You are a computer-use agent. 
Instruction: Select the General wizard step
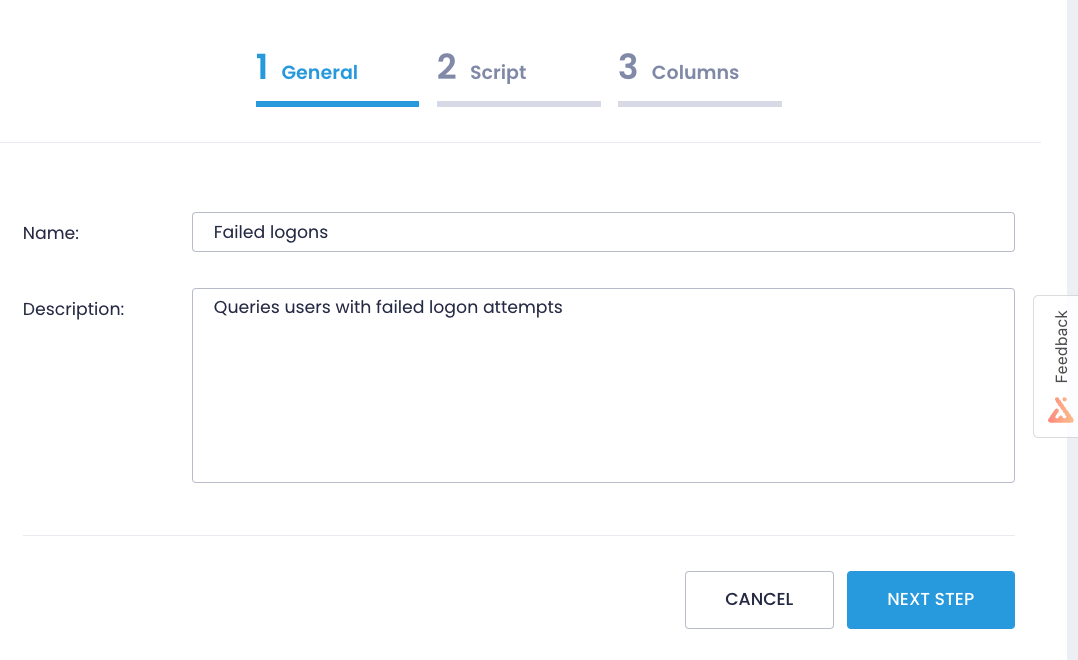point(319,72)
